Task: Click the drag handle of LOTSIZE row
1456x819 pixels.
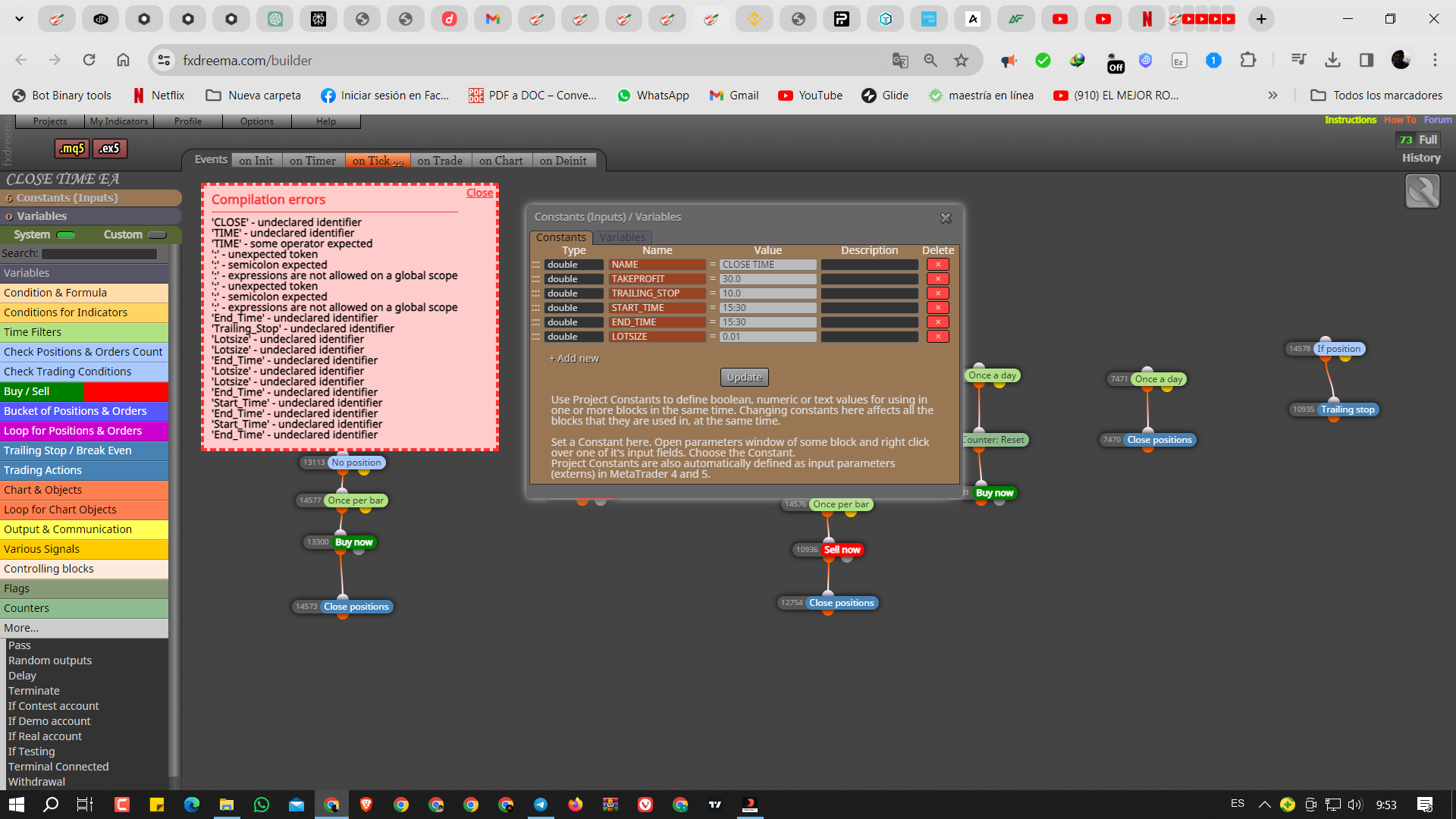Action: [x=535, y=337]
